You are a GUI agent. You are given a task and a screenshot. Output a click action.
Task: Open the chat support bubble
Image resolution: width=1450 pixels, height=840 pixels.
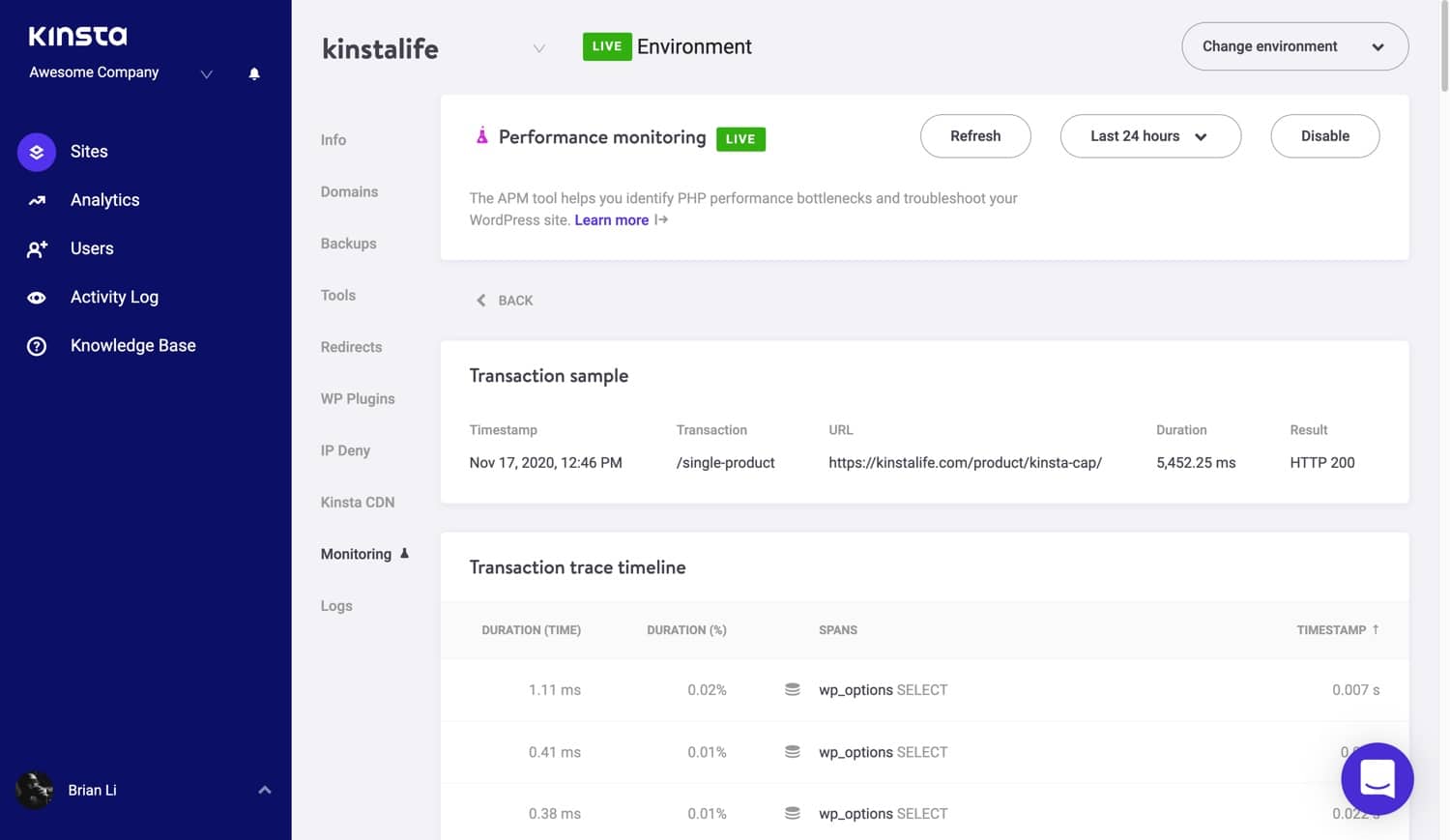(x=1377, y=778)
